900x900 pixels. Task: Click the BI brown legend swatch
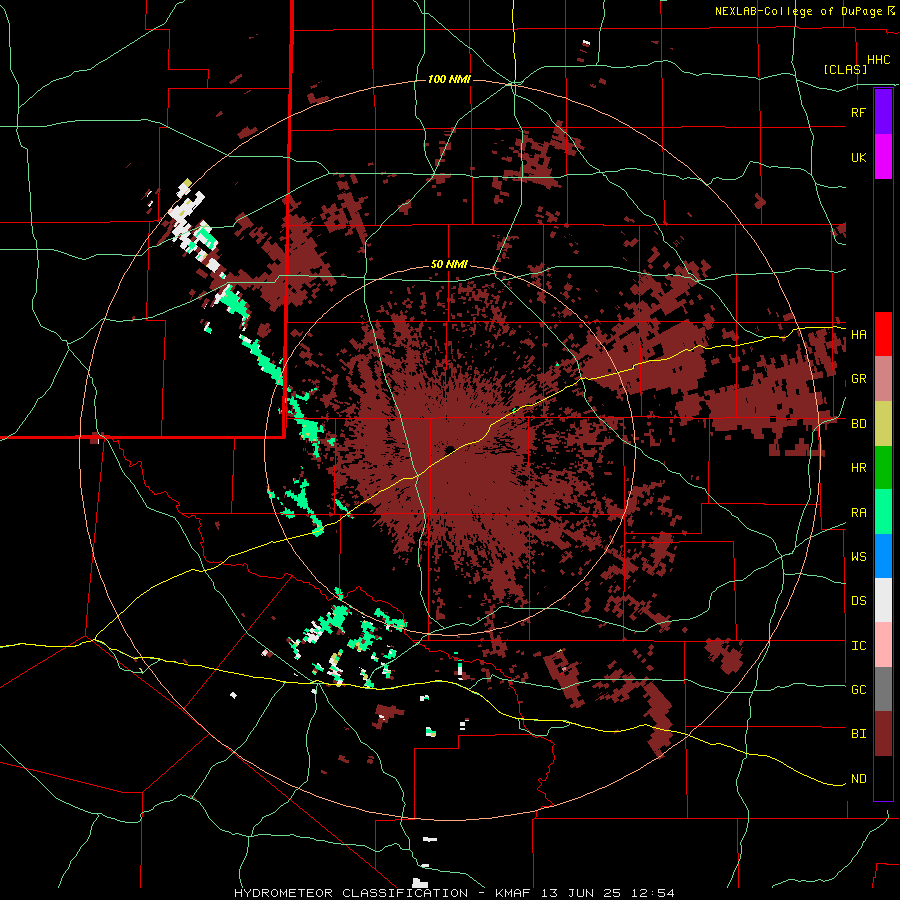click(883, 734)
